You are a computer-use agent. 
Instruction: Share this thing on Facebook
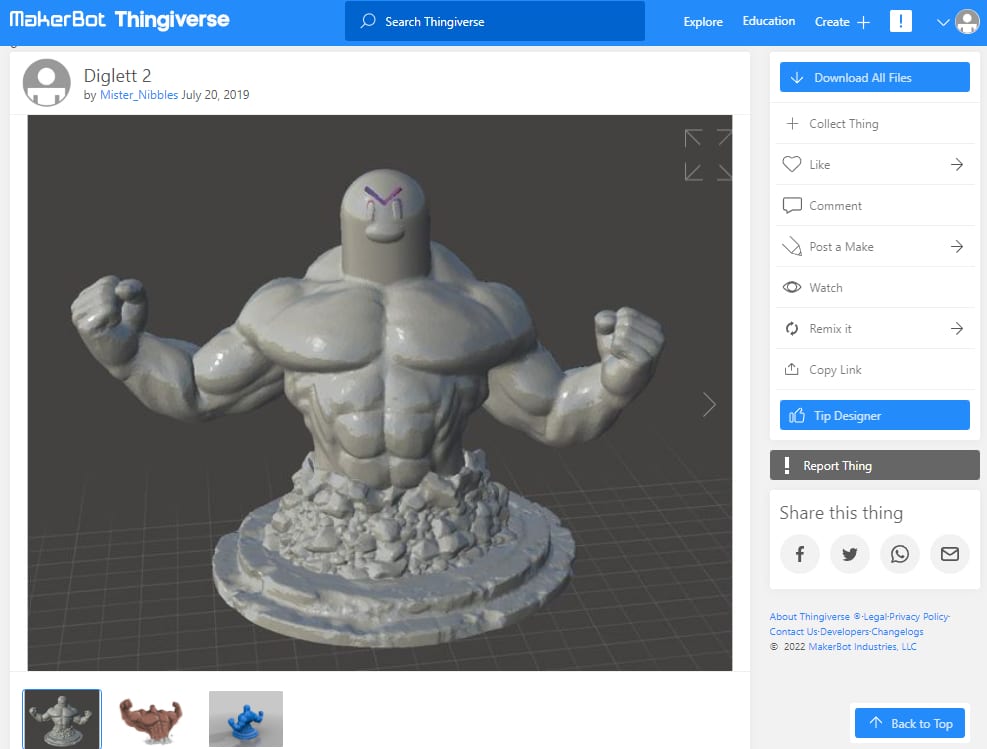tap(799, 554)
